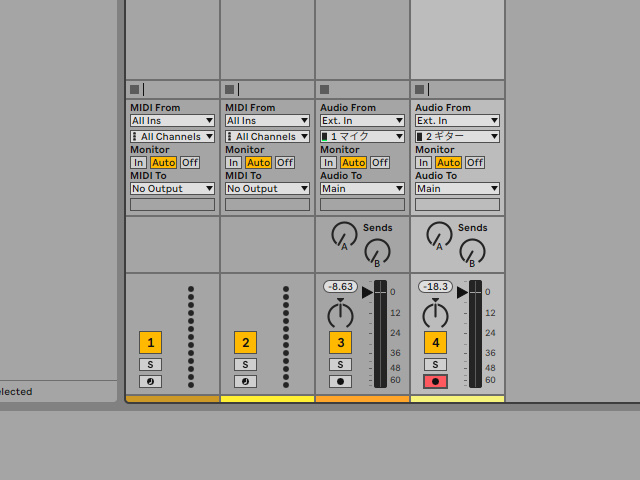Switch track 4 Monitor to In
This screenshot has height=480, width=640.
coord(423,162)
